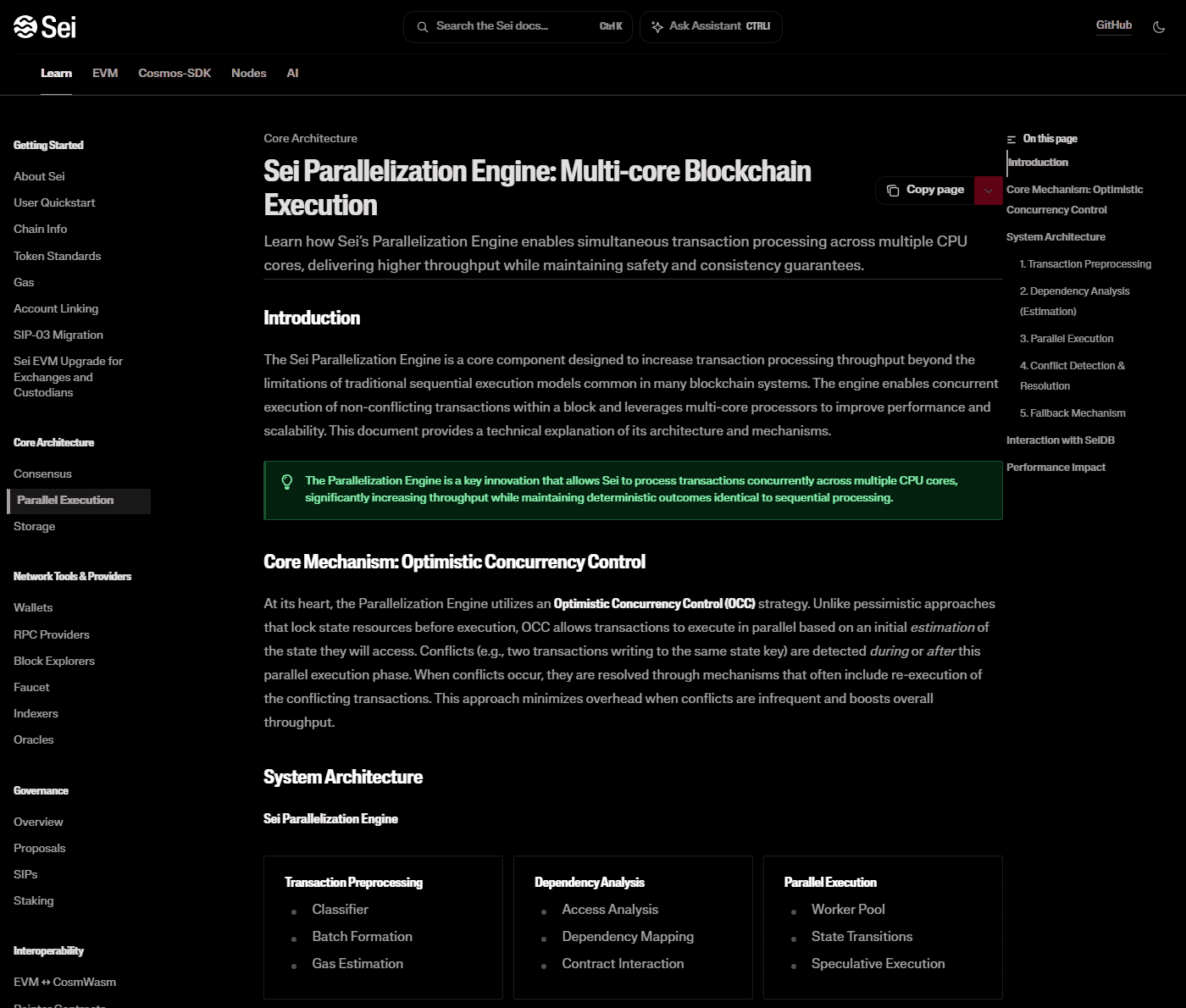Image resolution: width=1186 pixels, height=1008 pixels.
Task: Jump to Interaction with SeiDB section
Action: 1061,440
